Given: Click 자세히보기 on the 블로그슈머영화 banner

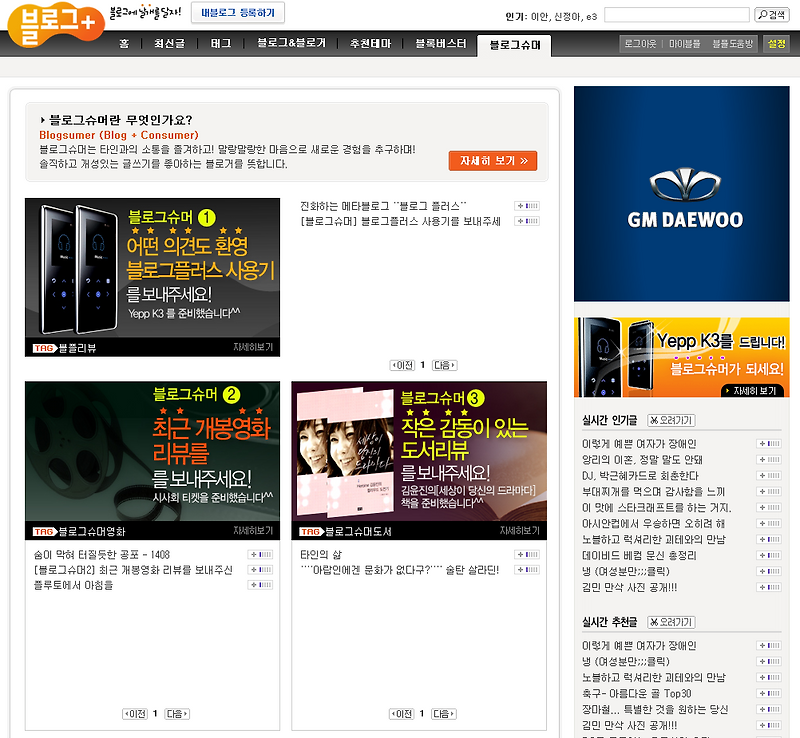Looking at the screenshot, I should click(253, 530).
